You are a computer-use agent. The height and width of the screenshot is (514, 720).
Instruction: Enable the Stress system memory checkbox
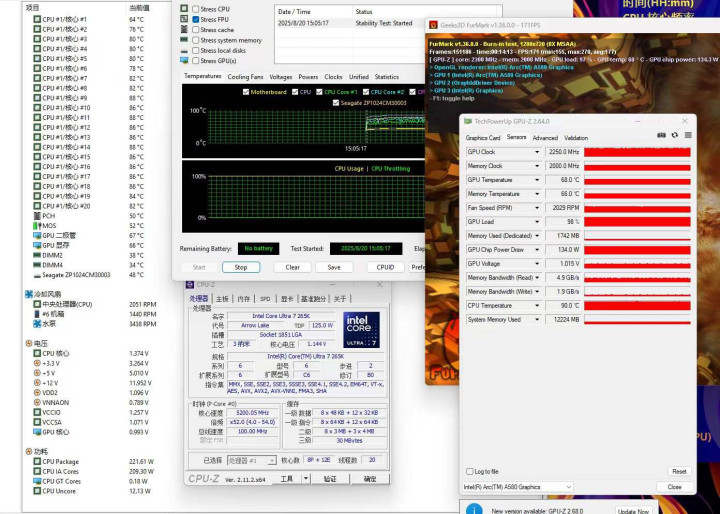(x=196, y=40)
